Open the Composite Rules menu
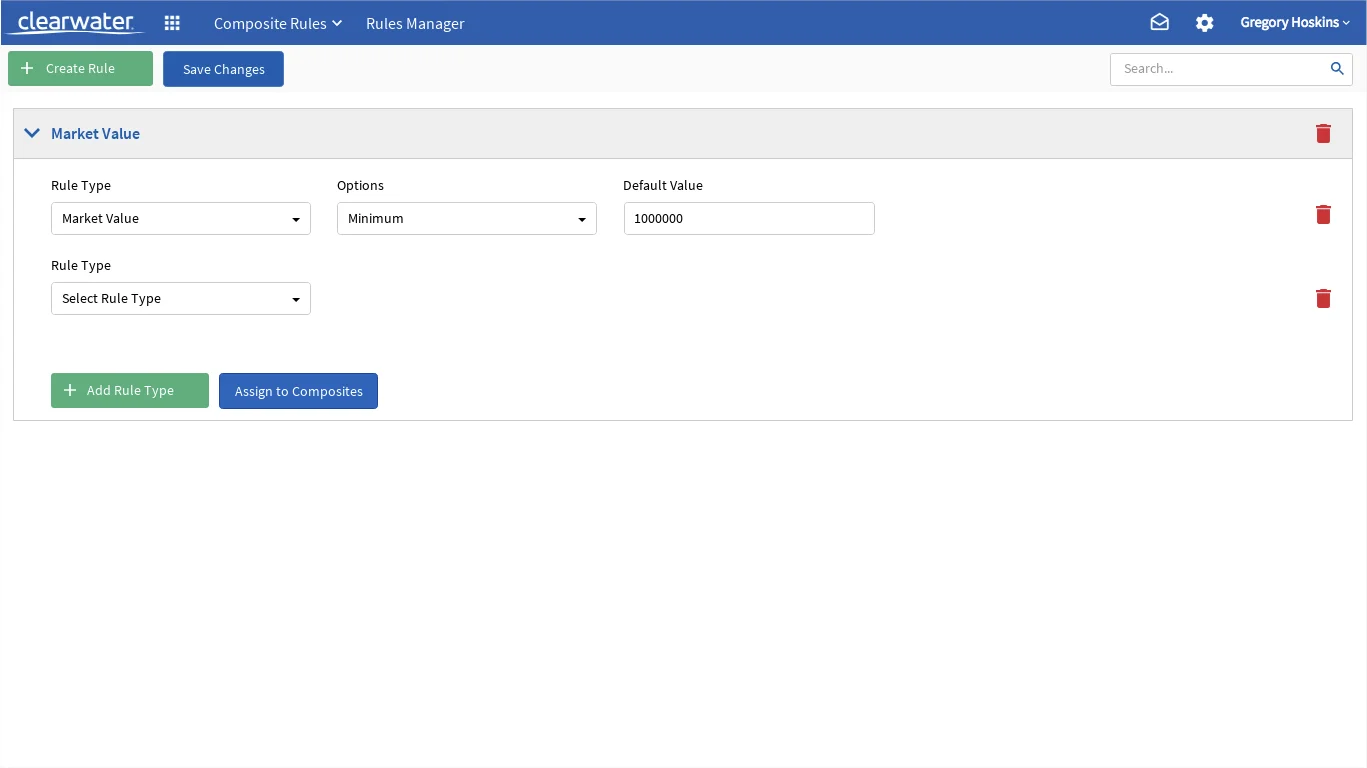The image size is (1367, 768). pyautogui.click(x=278, y=23)
